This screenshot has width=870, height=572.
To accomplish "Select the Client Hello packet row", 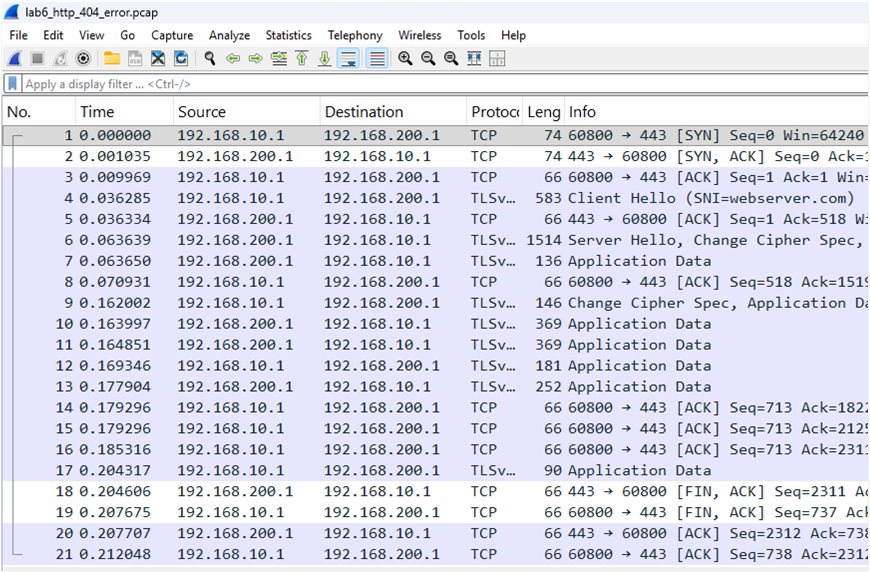I will coord(400,198).
